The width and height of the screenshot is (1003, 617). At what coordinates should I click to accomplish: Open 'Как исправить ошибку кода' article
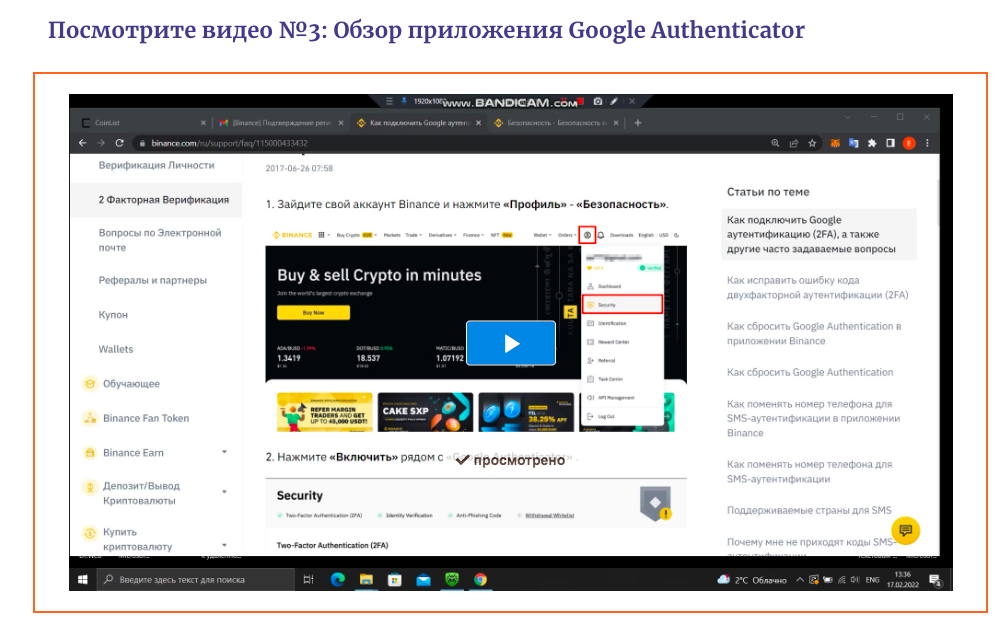point(817,288)
